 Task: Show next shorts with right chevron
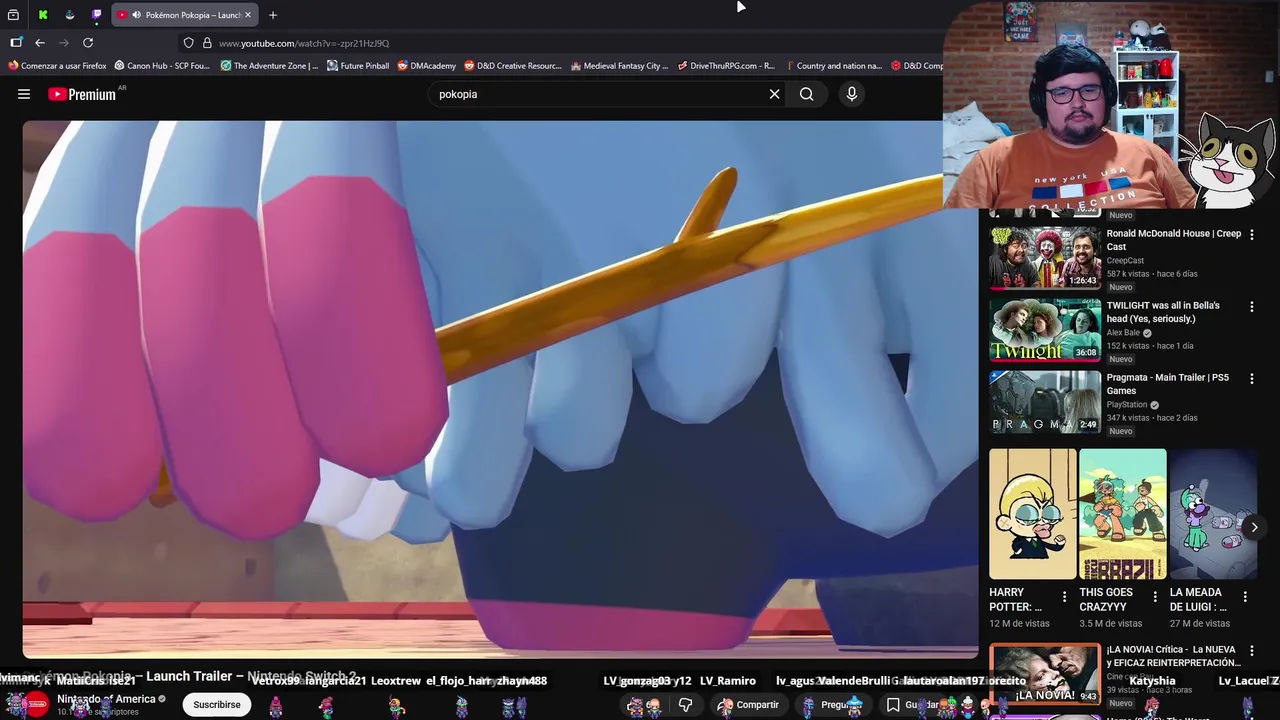coord(1254,527)
